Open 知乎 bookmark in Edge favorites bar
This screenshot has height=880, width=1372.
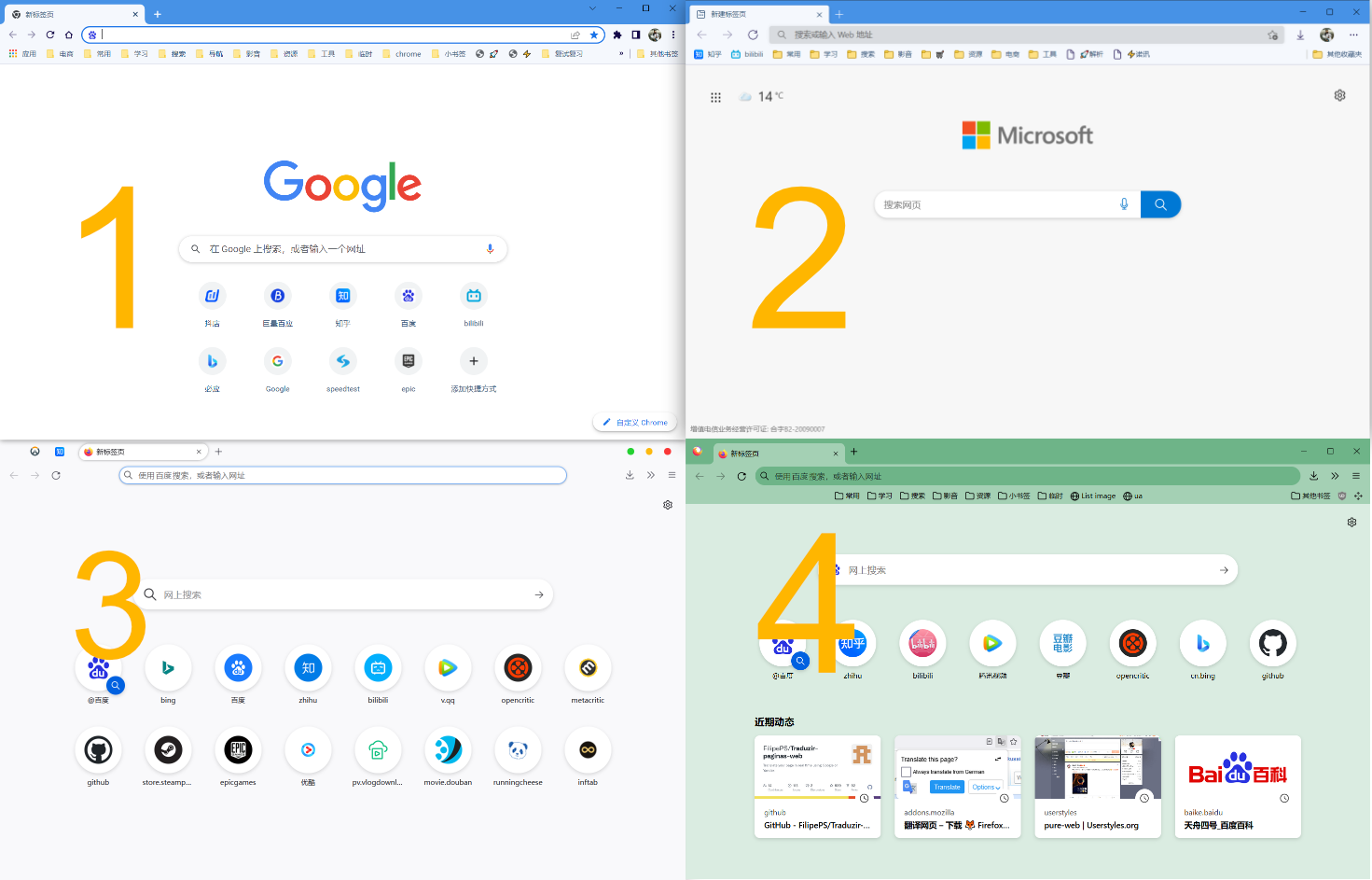pyautogui.click(x=708, y=54)
